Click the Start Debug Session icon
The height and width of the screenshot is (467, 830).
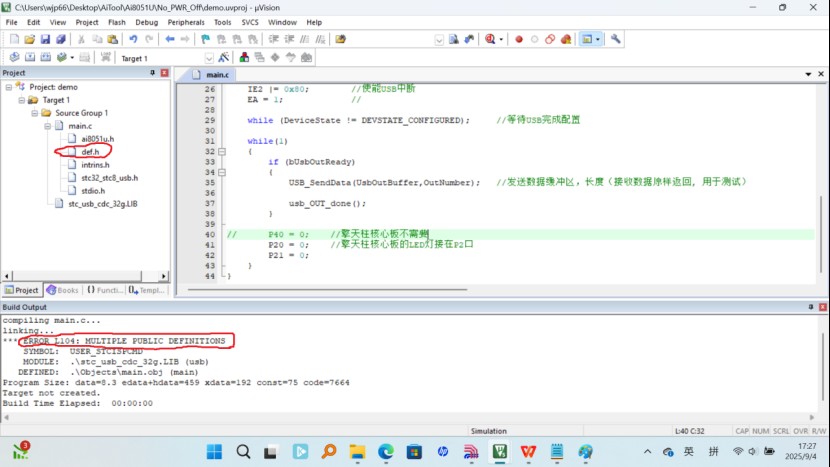493,39
